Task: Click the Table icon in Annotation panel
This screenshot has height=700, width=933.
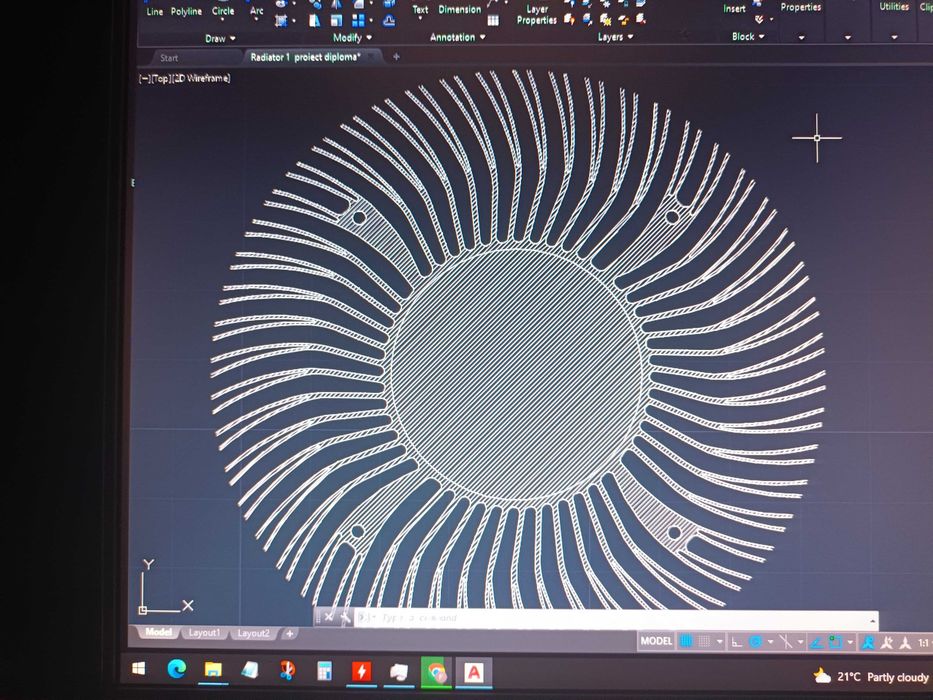Action: click(x=493, y=20)
